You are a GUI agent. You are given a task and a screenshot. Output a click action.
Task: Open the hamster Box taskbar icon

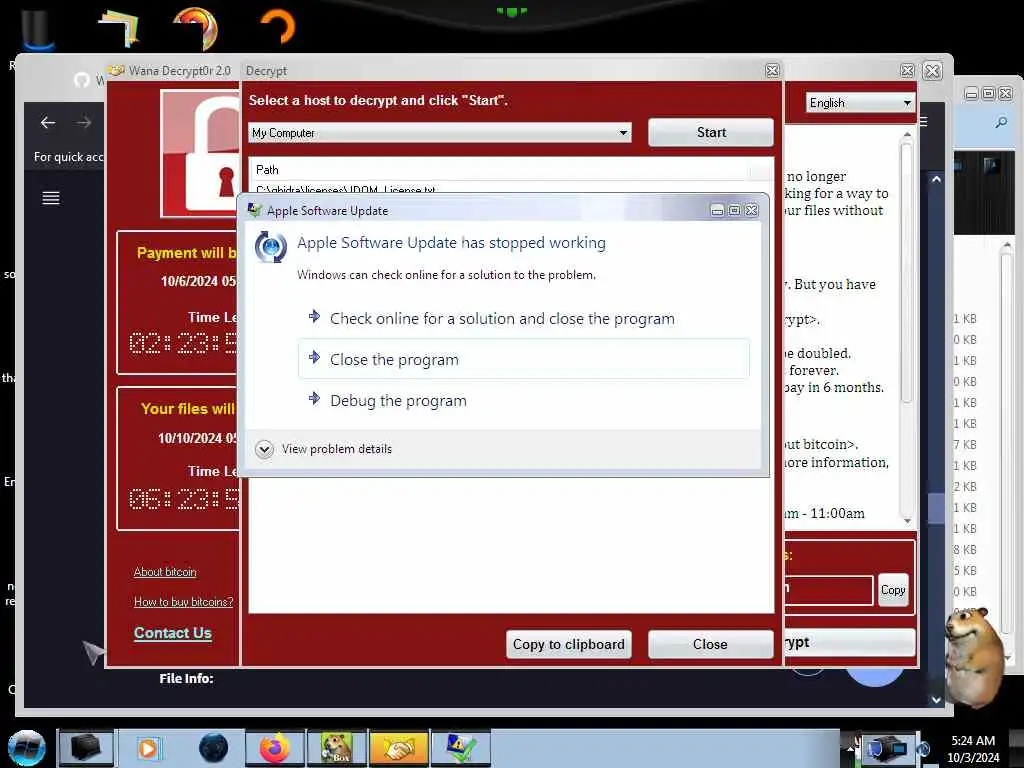pyautogui.click(x=336, y=748)
